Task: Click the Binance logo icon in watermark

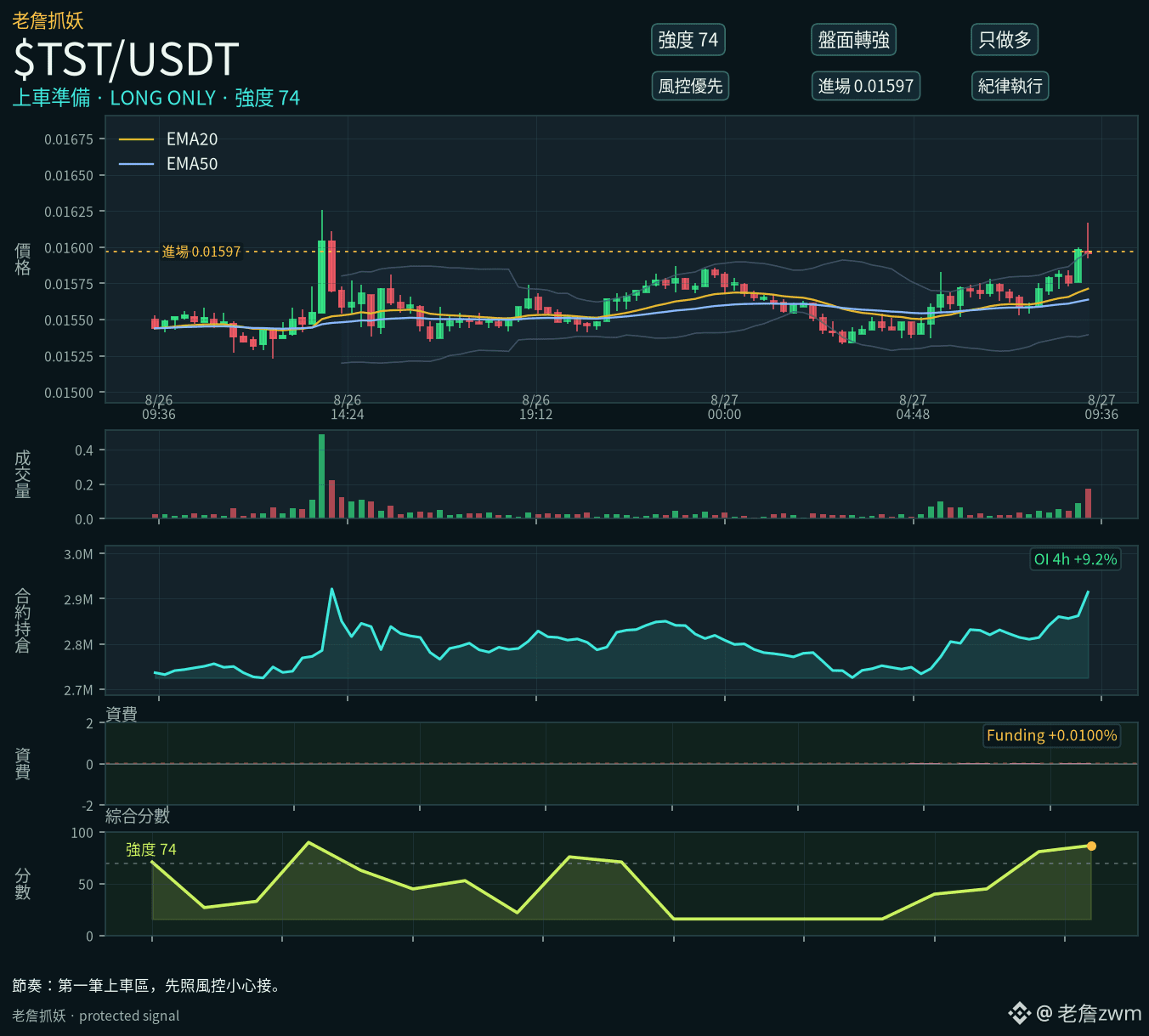Action: pos(1019,1013)
